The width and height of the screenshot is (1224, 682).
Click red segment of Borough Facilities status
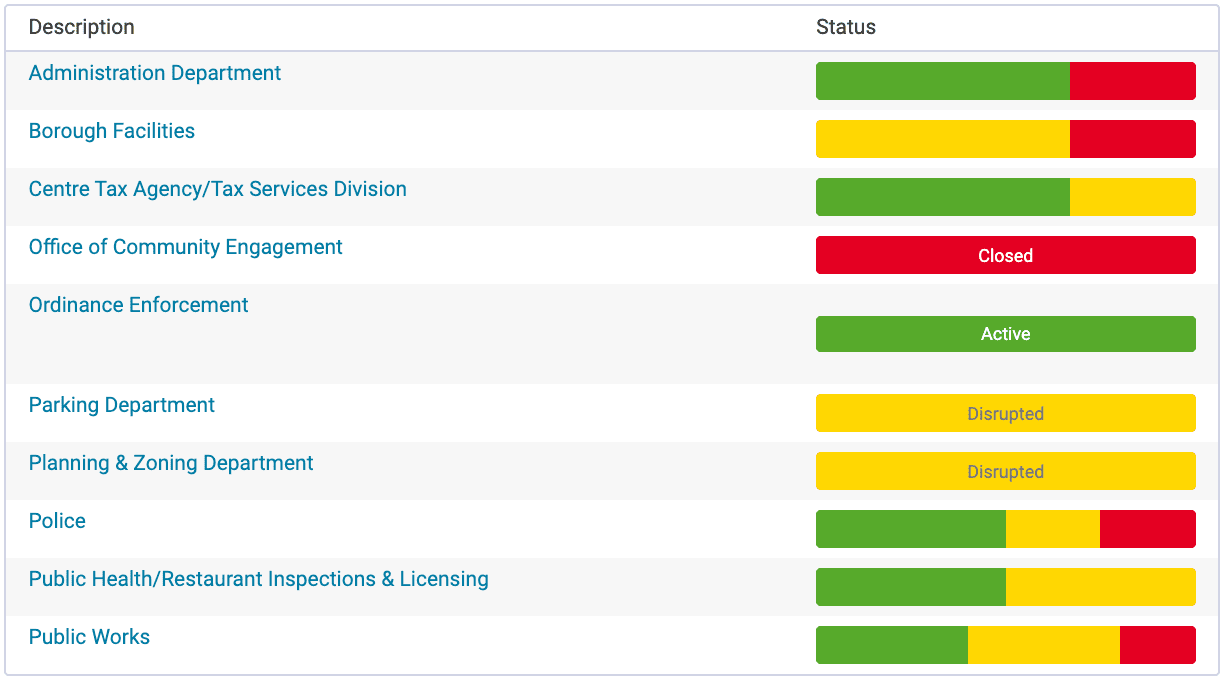(x=1133, y=139)
